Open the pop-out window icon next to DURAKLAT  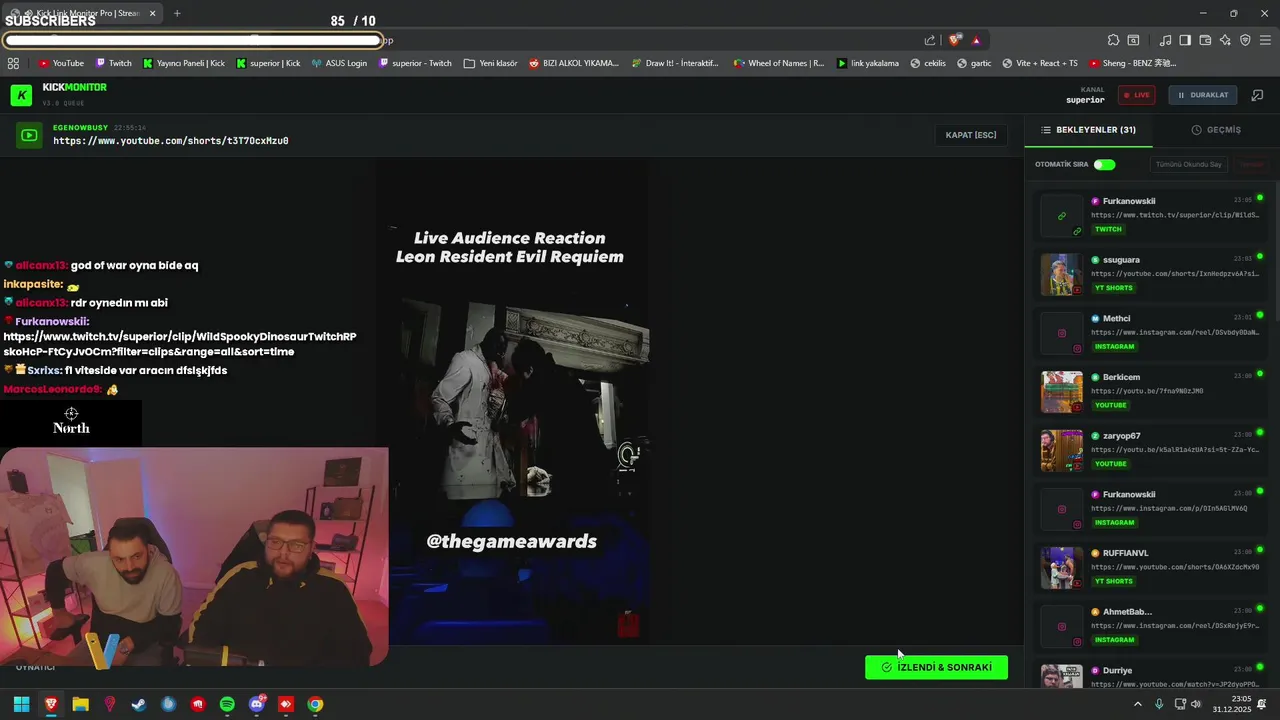pyautogui.click(x=1257, y=95)
